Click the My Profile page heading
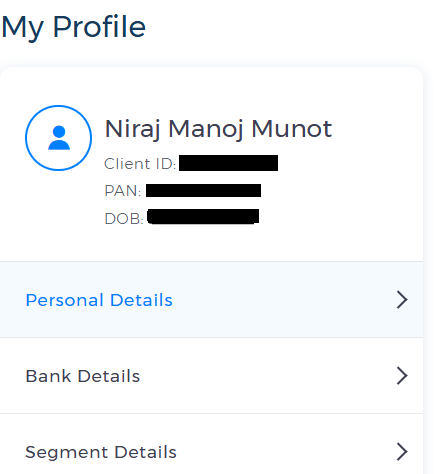Image resolution: width=437 pixels, height=474 pixels. tap(73, 27)
